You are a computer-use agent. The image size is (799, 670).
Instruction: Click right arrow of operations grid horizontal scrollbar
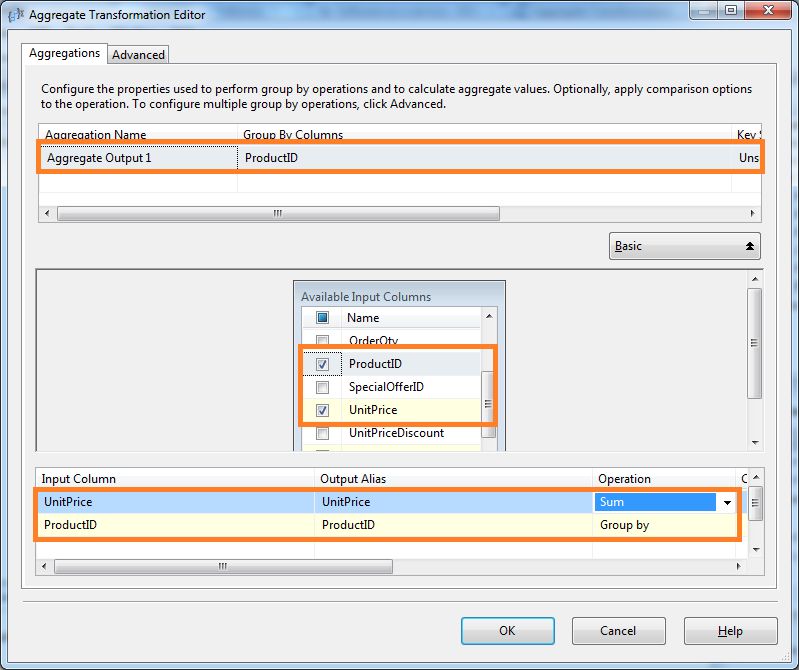pyautogui.click(x=739, y=567)
